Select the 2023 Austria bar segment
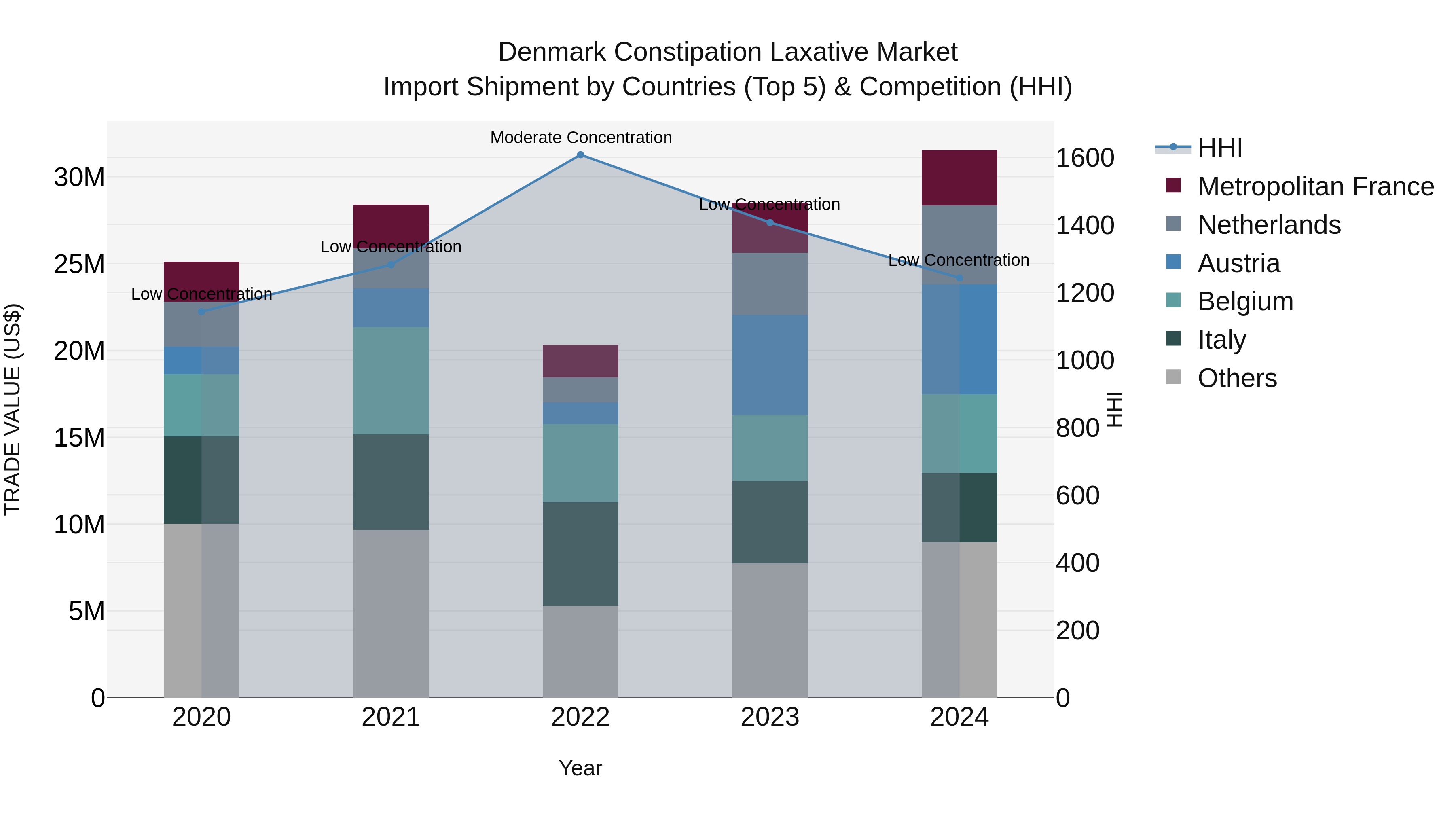Image resolution: width=1456 pixels, height=819 pixels. (770, 365)
